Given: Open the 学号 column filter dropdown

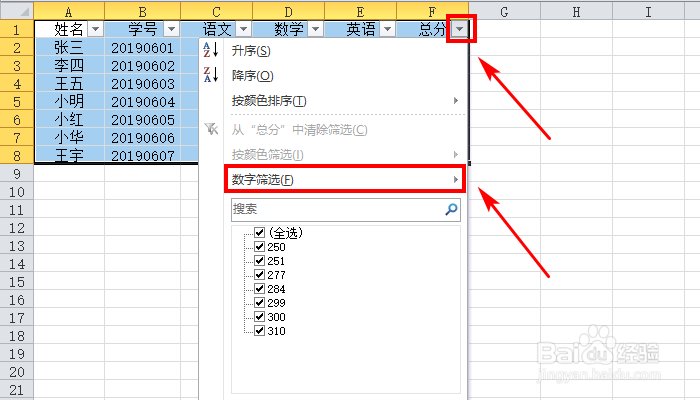Looking at the screenshot, I should [x=171, y=29].
